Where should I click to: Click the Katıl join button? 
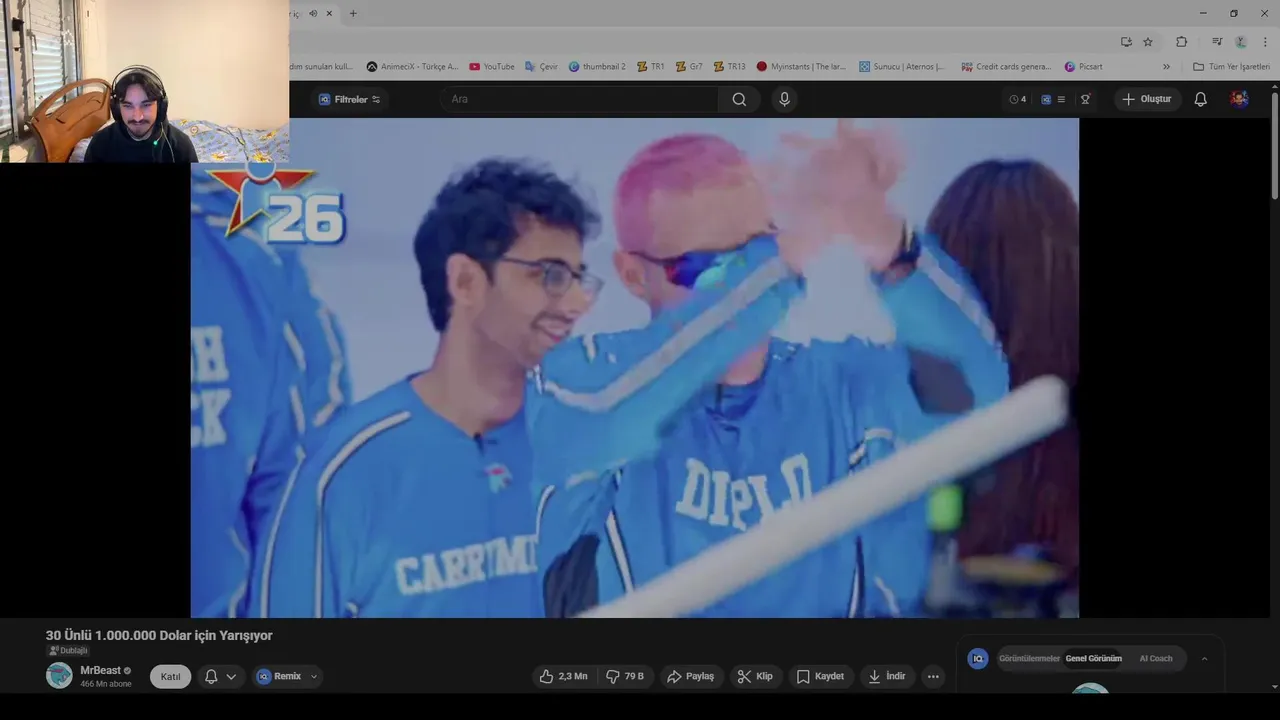pos(171,676)
